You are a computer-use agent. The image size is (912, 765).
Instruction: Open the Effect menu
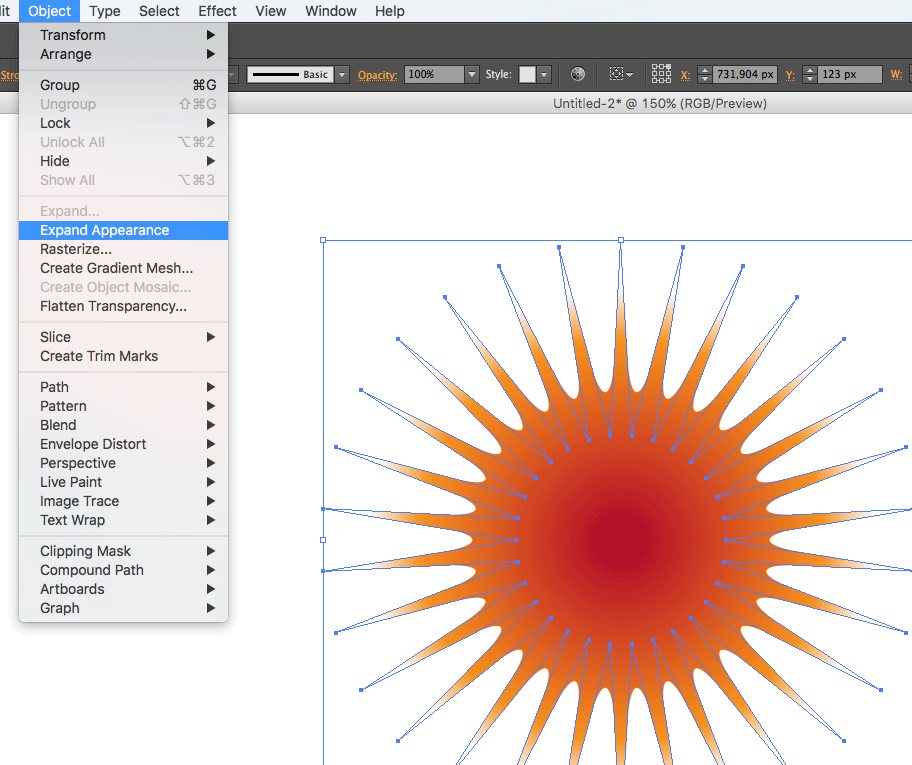pos(217,11)
